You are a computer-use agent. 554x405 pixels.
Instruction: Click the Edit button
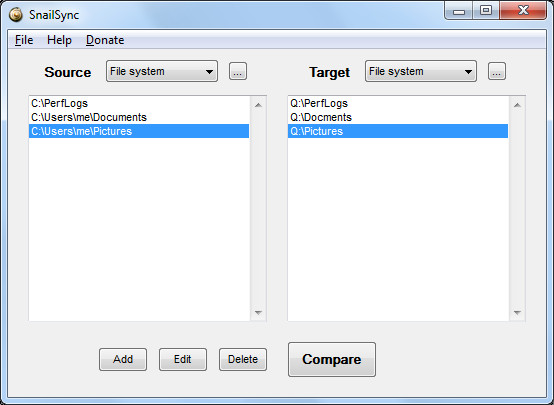(183, 359)
